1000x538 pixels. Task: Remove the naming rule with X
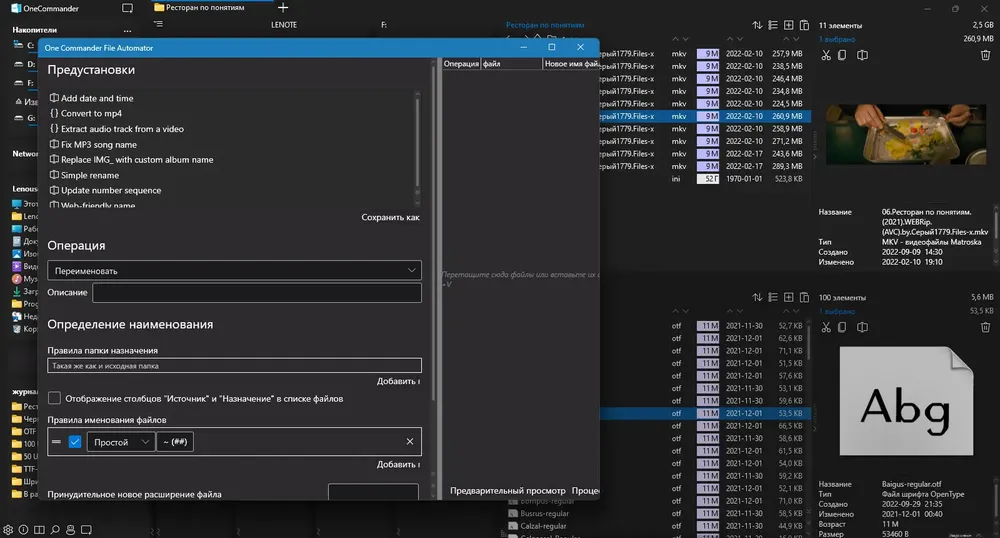click(x=409, y=442)
